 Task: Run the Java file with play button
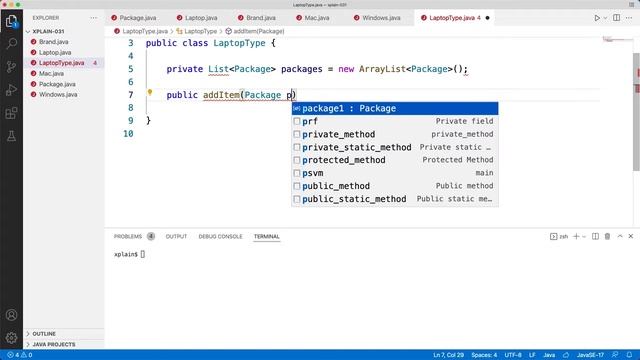[597, 18]
